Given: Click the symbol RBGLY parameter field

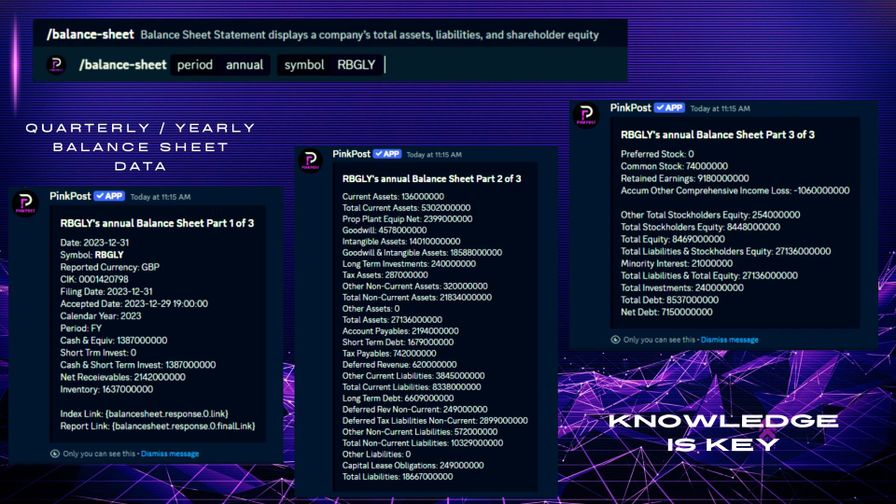Looking at the screenshot, I should 330,65.
